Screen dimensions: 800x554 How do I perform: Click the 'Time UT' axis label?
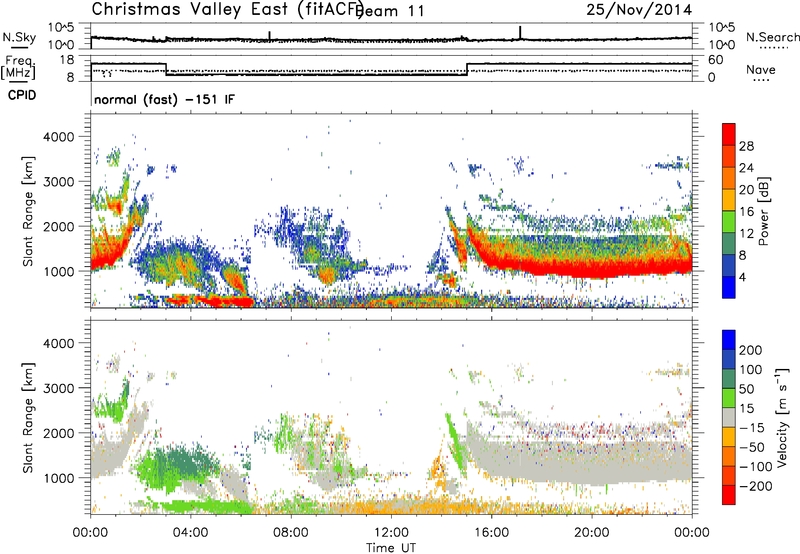point(391,547)
